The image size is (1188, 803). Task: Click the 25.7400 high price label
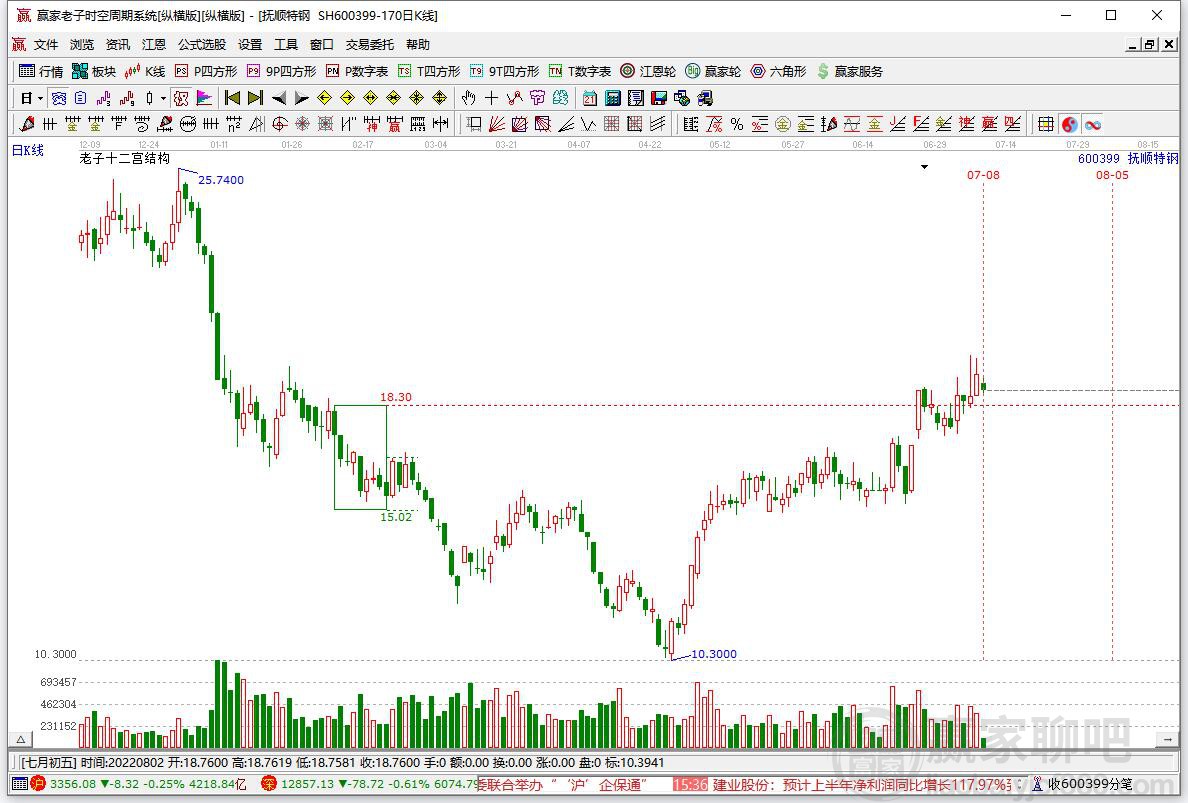point(221,180)
